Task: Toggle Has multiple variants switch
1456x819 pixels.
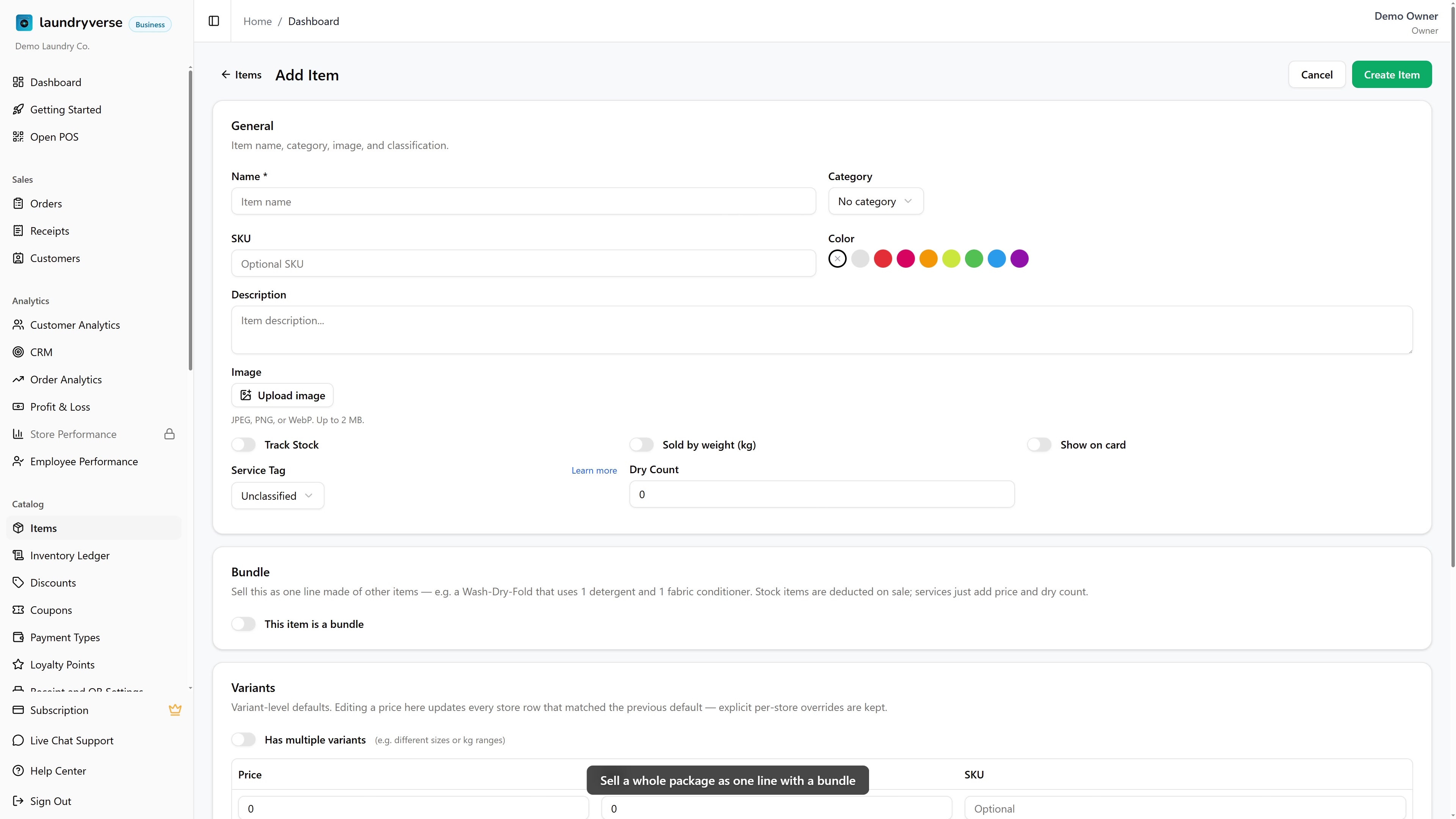Action: 243,740
